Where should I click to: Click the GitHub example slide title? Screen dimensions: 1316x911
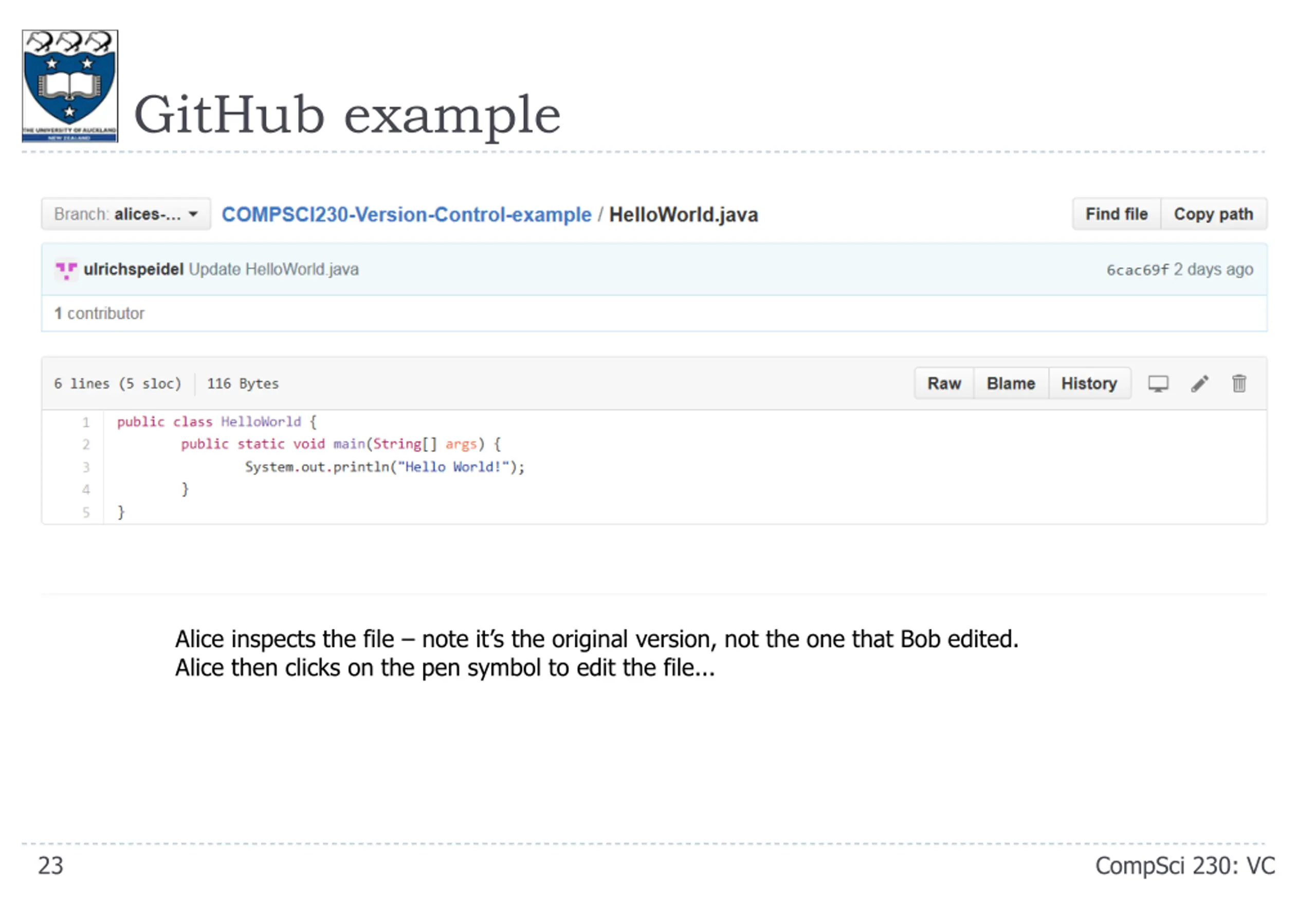347,115
